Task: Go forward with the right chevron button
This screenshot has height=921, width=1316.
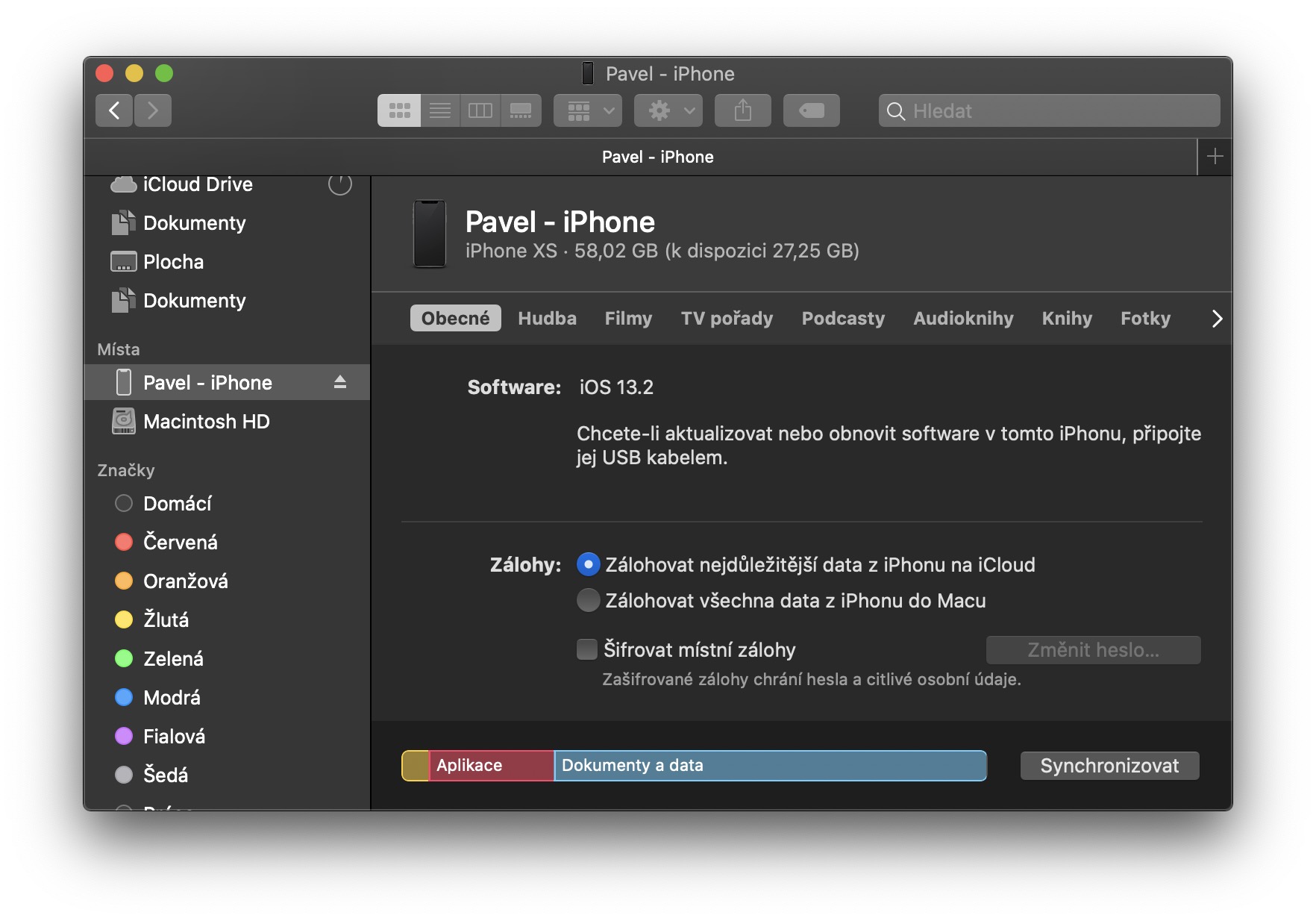Action: click(x=153, y=110)
